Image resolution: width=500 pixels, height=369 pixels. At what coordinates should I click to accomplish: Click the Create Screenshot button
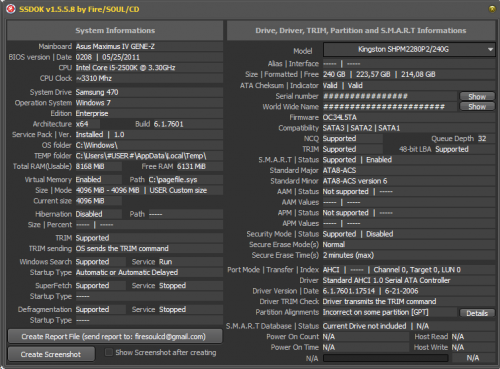pyautogui.click(x=51, y=354)
